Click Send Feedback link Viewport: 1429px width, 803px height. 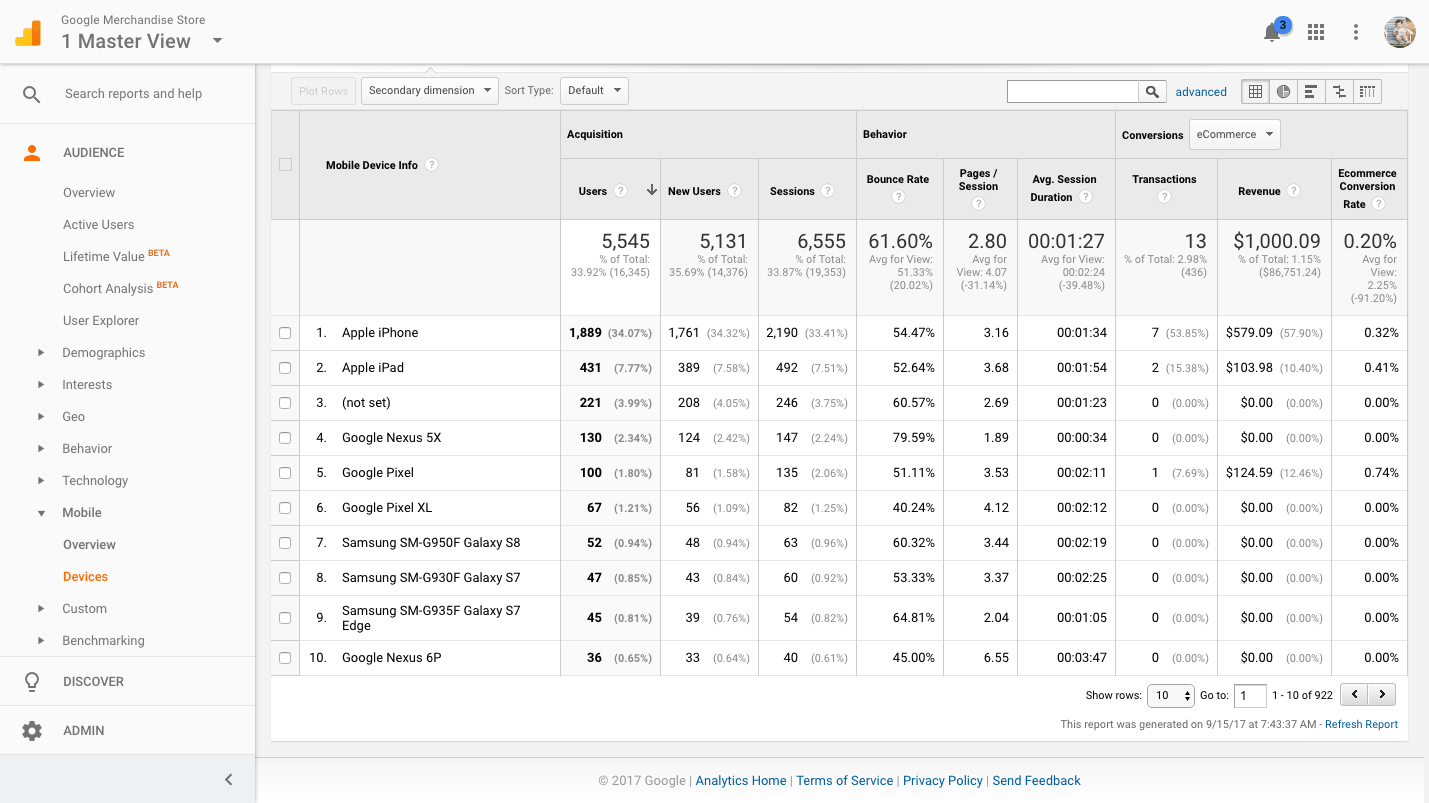point(1037,781)
